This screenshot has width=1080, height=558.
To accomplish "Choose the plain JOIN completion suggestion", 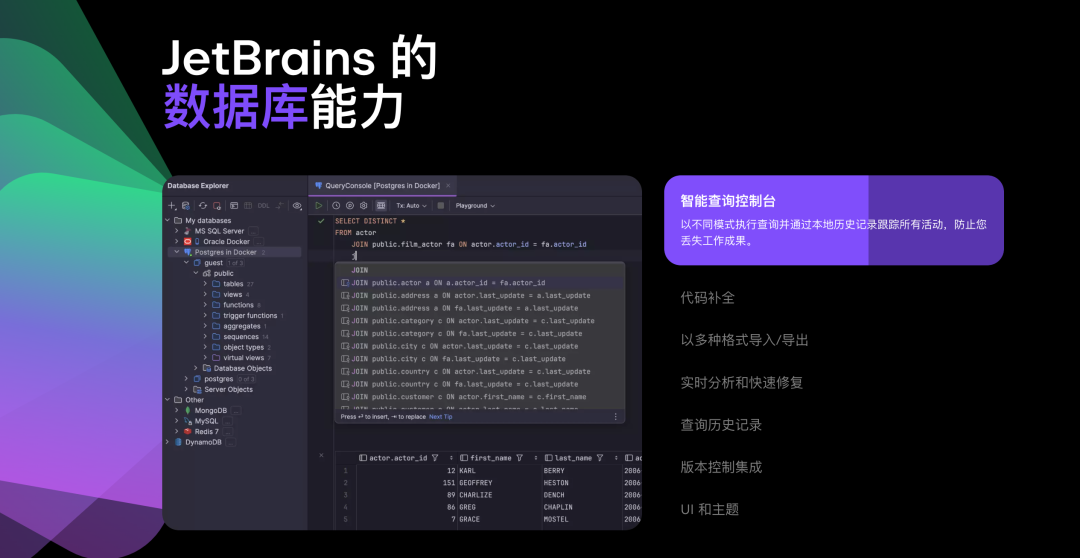I will point(479,270).
